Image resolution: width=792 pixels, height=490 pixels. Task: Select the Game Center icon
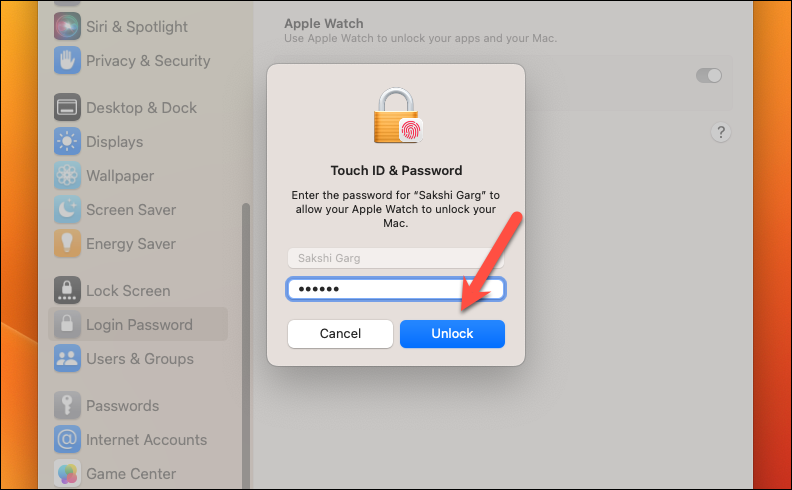(x=67, y=473)
